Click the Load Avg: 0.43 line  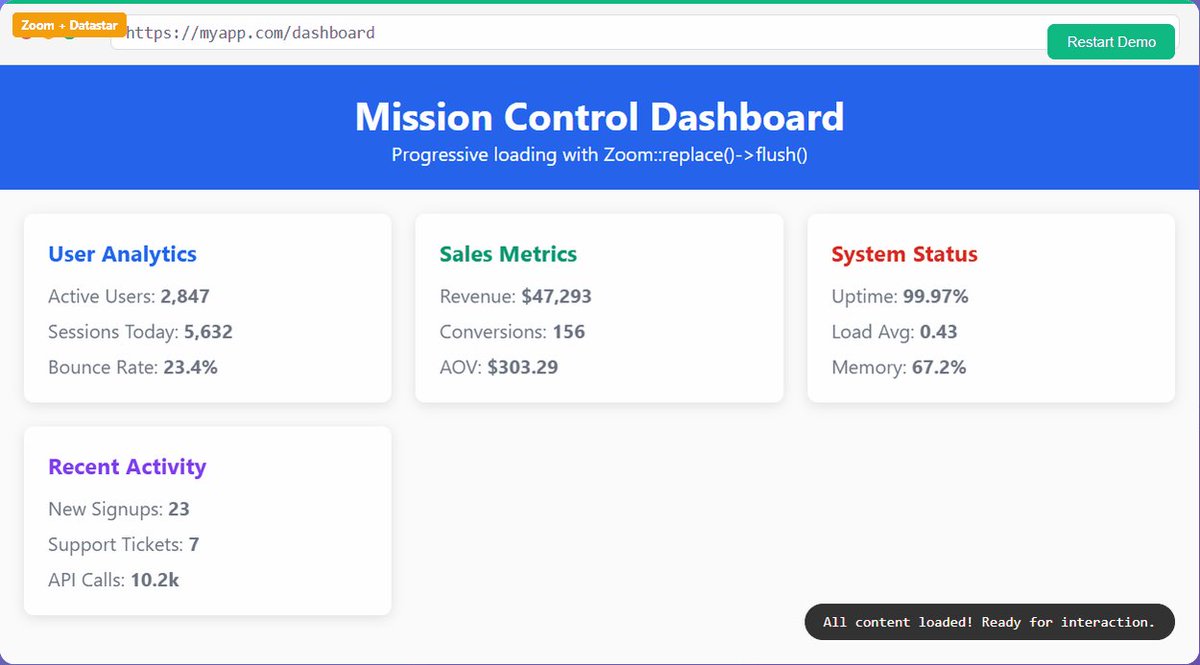[894, 332]
